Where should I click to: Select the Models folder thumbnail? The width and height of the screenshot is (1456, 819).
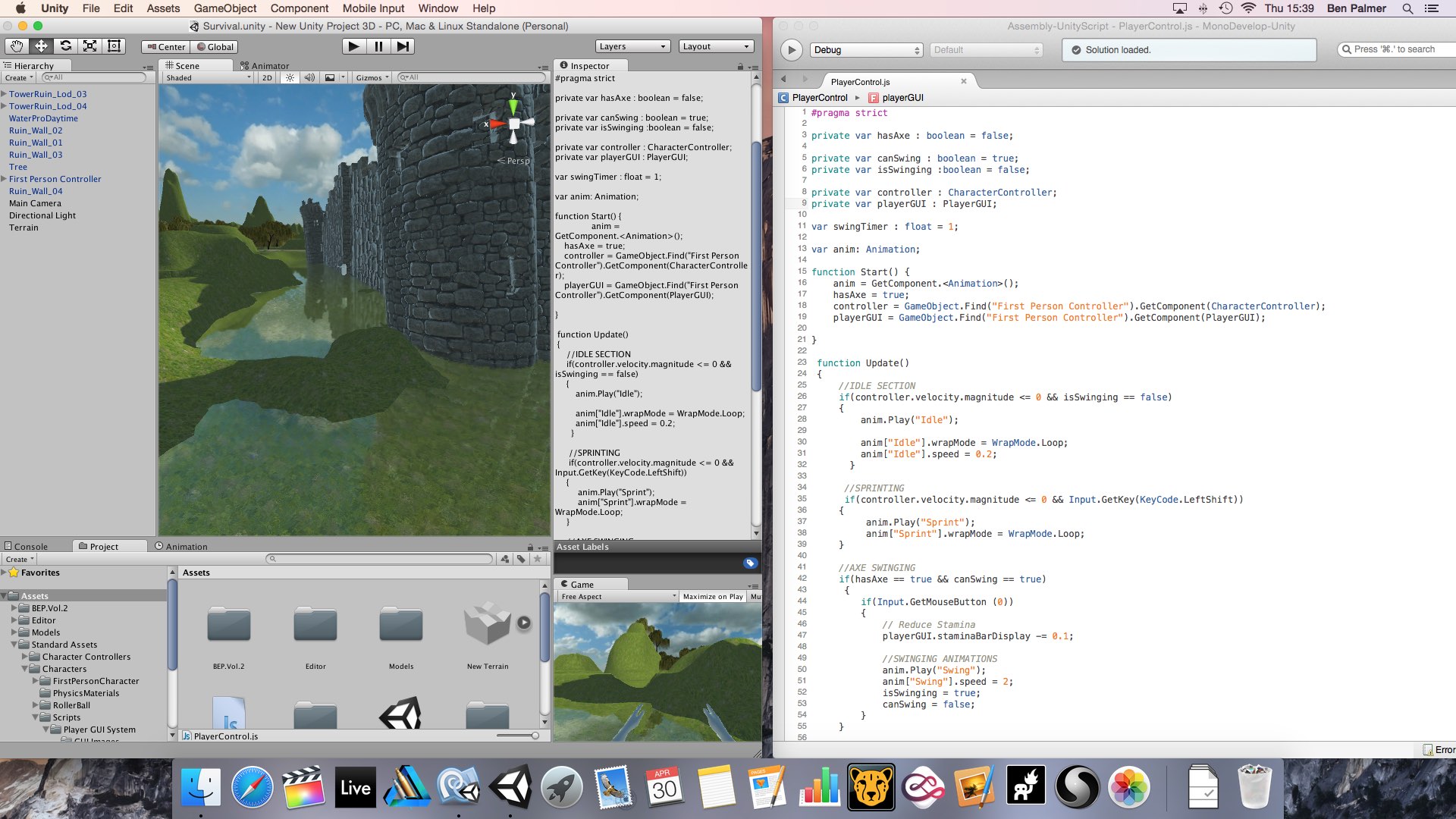(x=401, y=625)
